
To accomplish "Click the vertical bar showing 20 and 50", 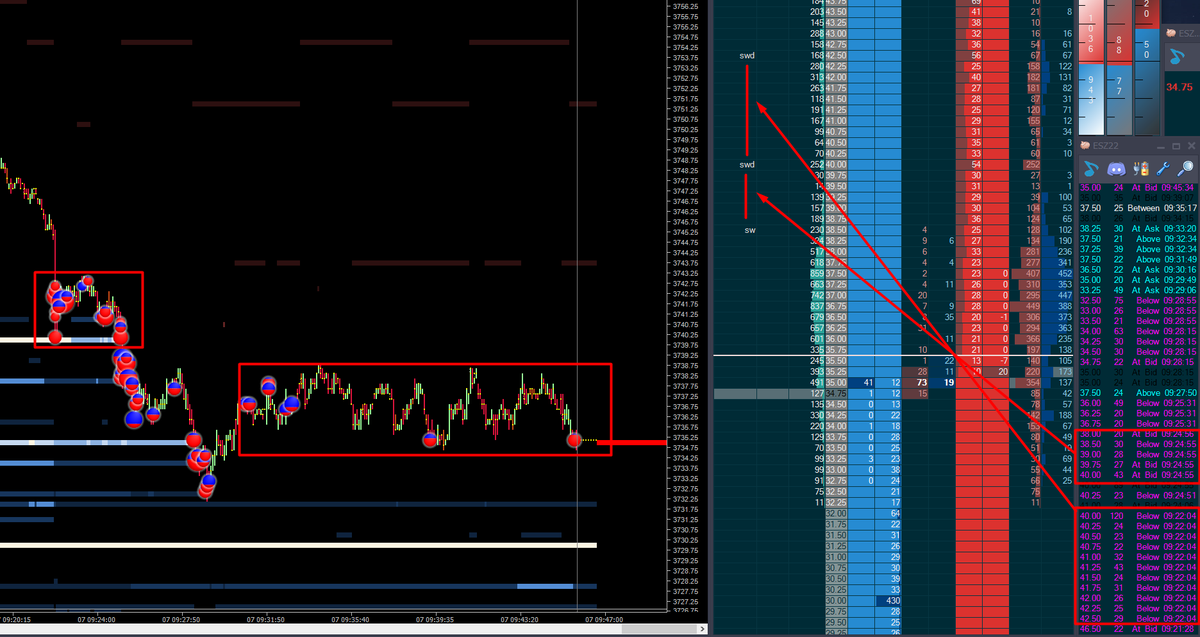I will click(x=1147, y=67).
